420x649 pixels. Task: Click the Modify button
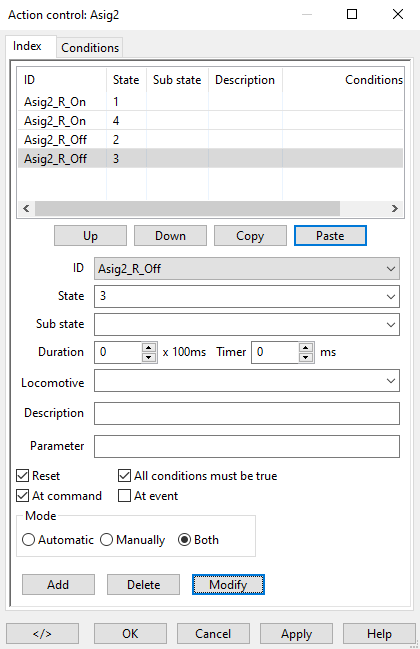228,584
